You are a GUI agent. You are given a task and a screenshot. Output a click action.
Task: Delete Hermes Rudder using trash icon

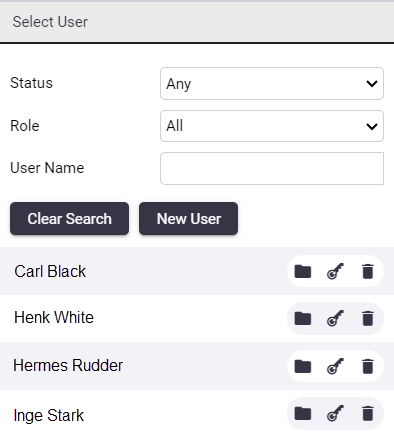[x=368, y=366]
